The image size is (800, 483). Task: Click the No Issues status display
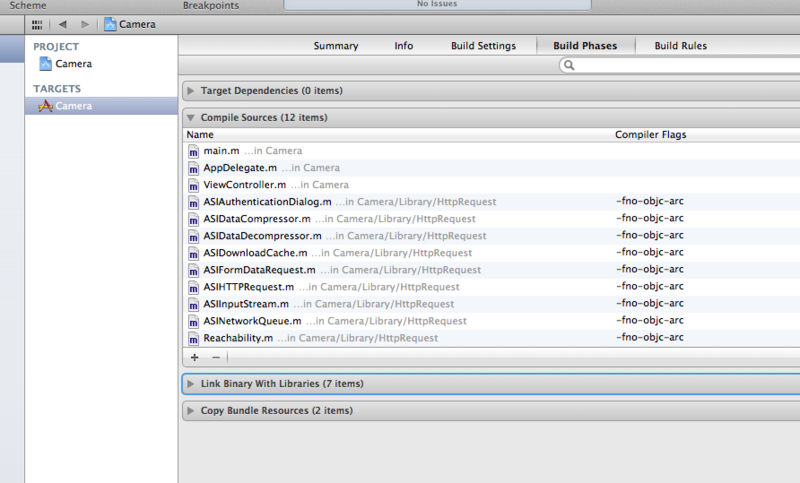437,5
